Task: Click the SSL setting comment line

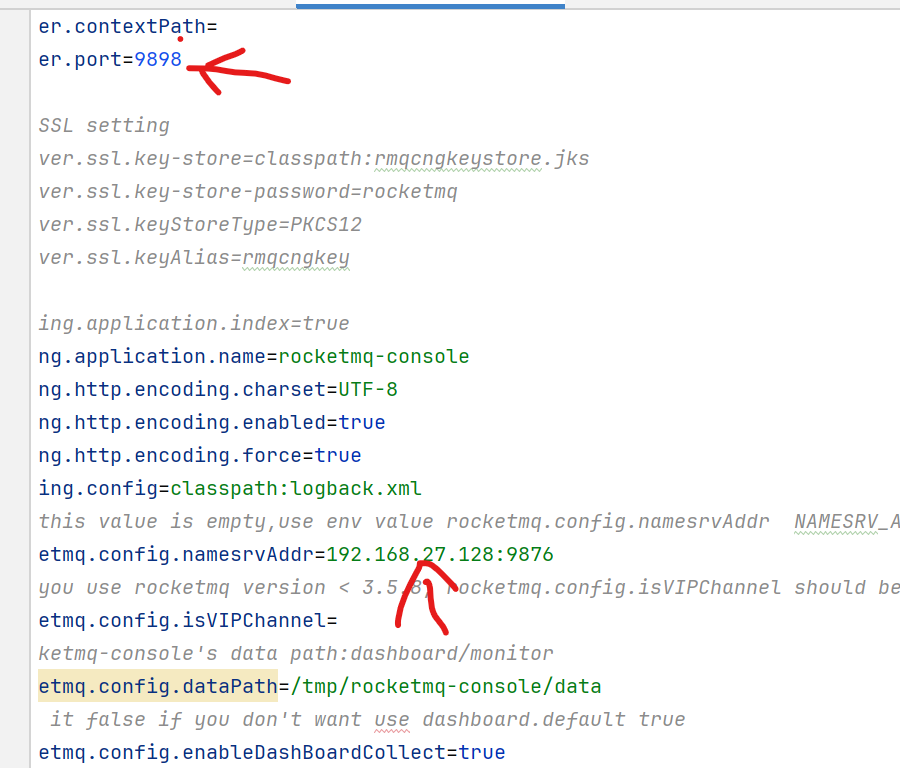Action: [104, 126]
